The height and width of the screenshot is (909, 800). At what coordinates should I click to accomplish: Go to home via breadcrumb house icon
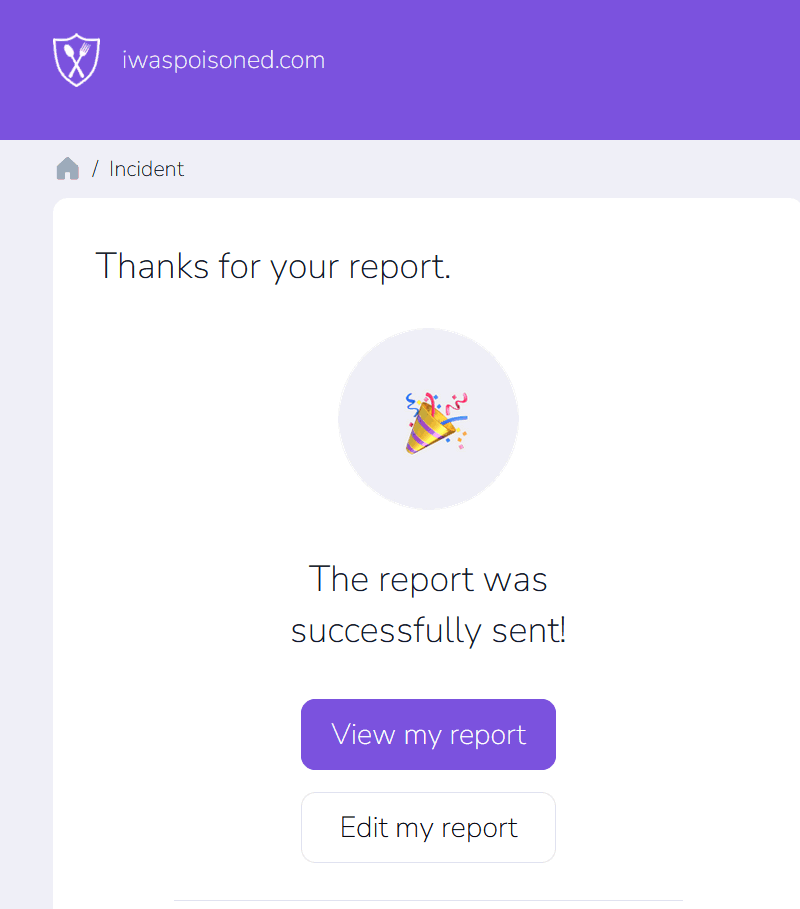click(68, 169)
